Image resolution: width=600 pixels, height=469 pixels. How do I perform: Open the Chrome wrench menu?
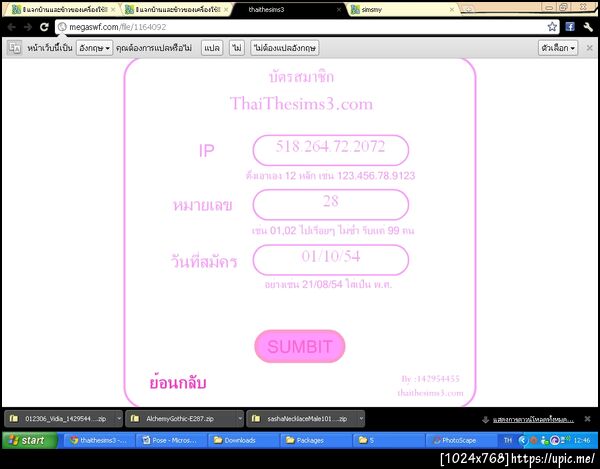[x=588, y=27]
